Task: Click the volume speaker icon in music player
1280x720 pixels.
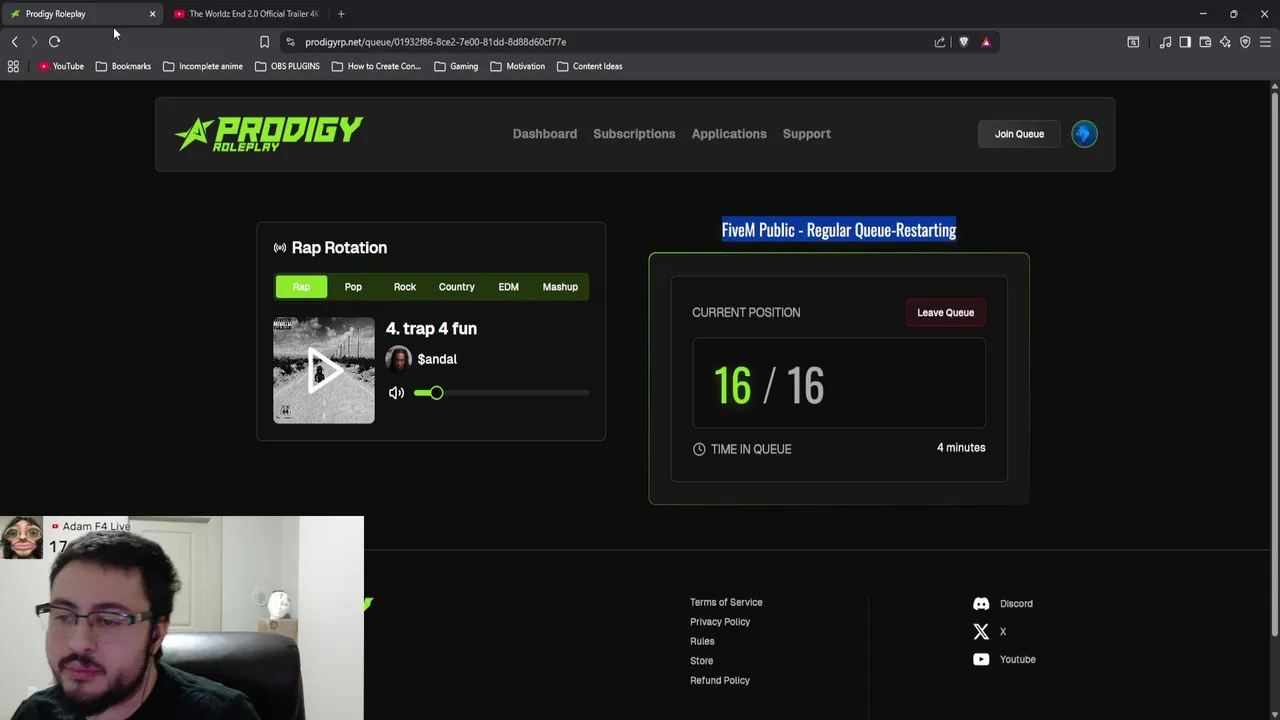Action: [x=396, y=393]
